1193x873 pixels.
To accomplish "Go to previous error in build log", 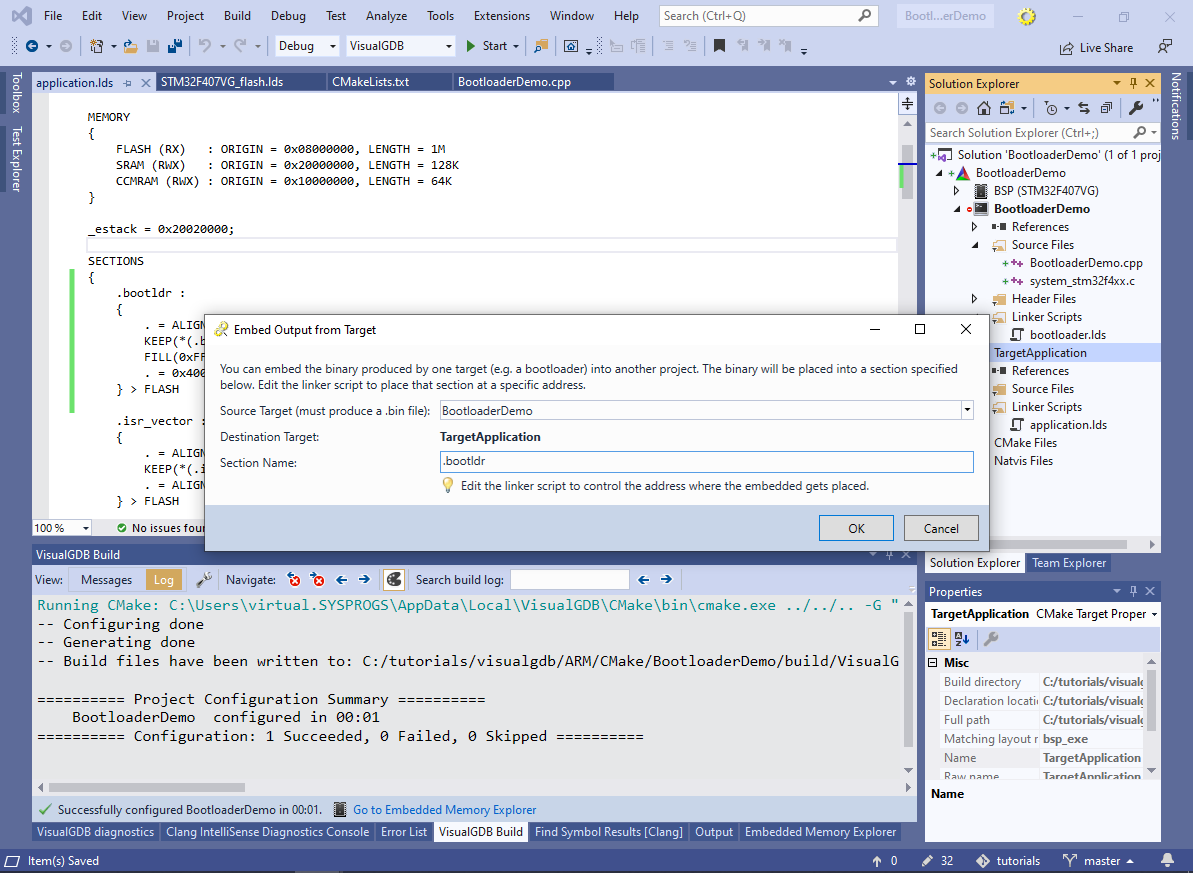I will point(294,580).
